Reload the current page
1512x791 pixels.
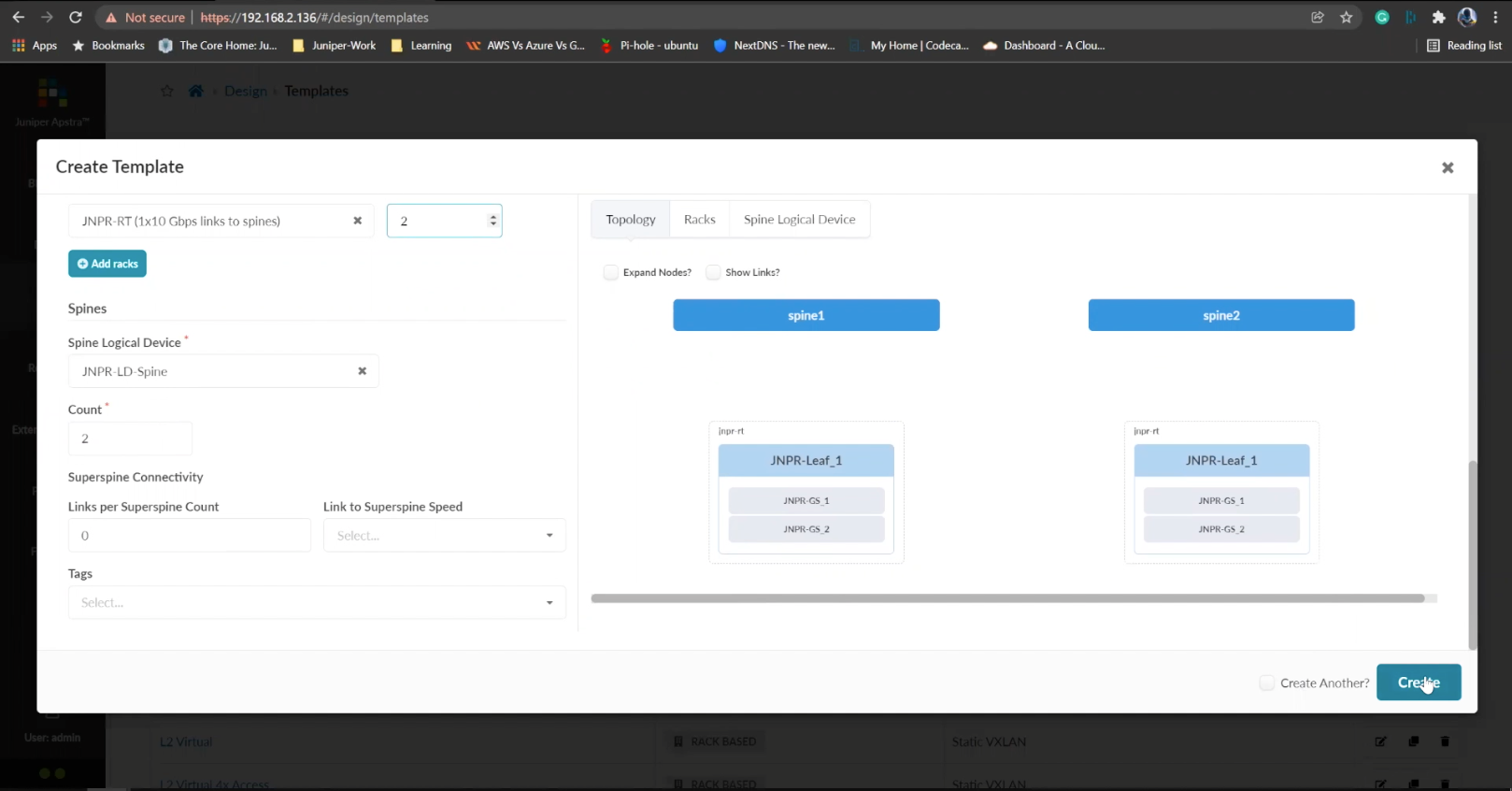tap(76, 17)
